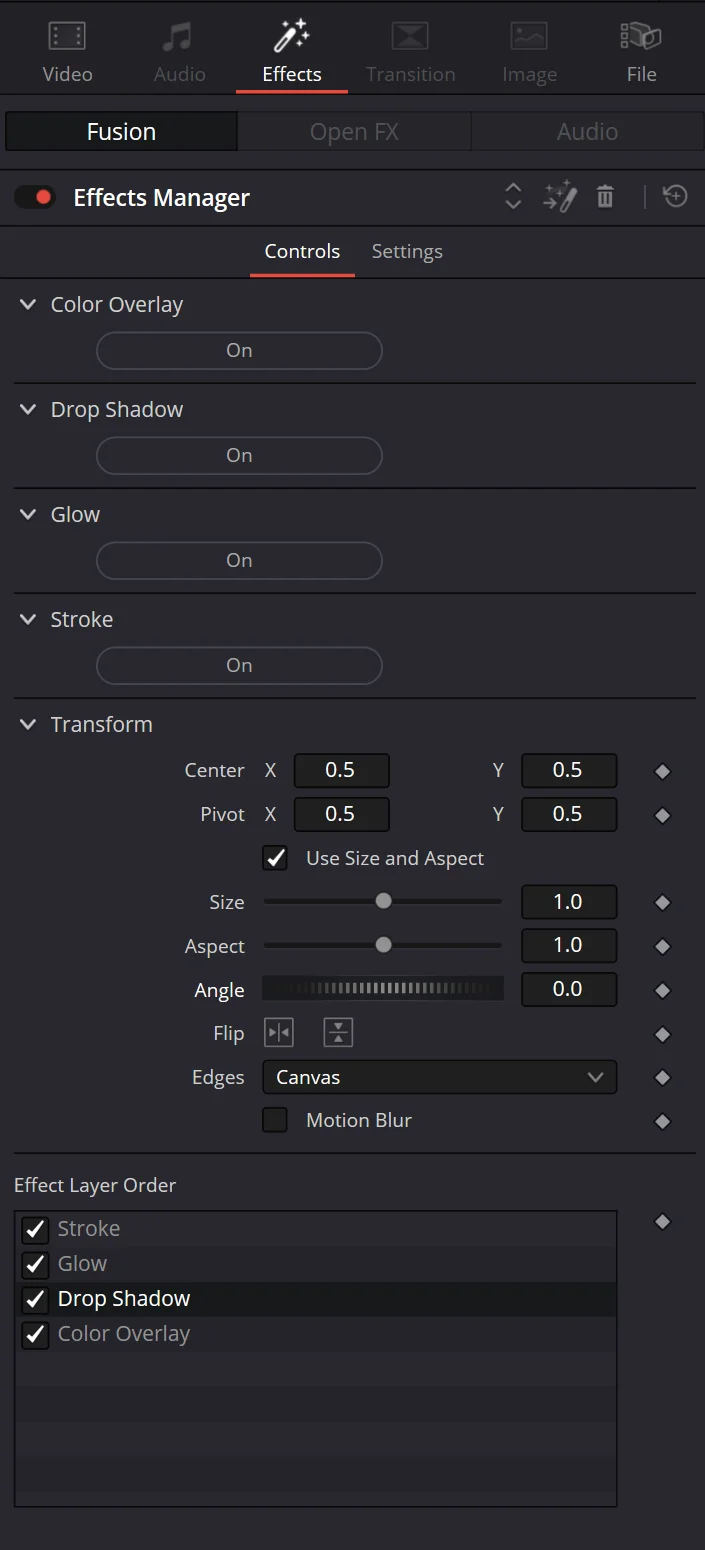Image resolution: width=705 pixels, height=1550 pixels.
Task: Add keyframe for Center parameter
Action: pyautogui.click(x=662, y=772)
